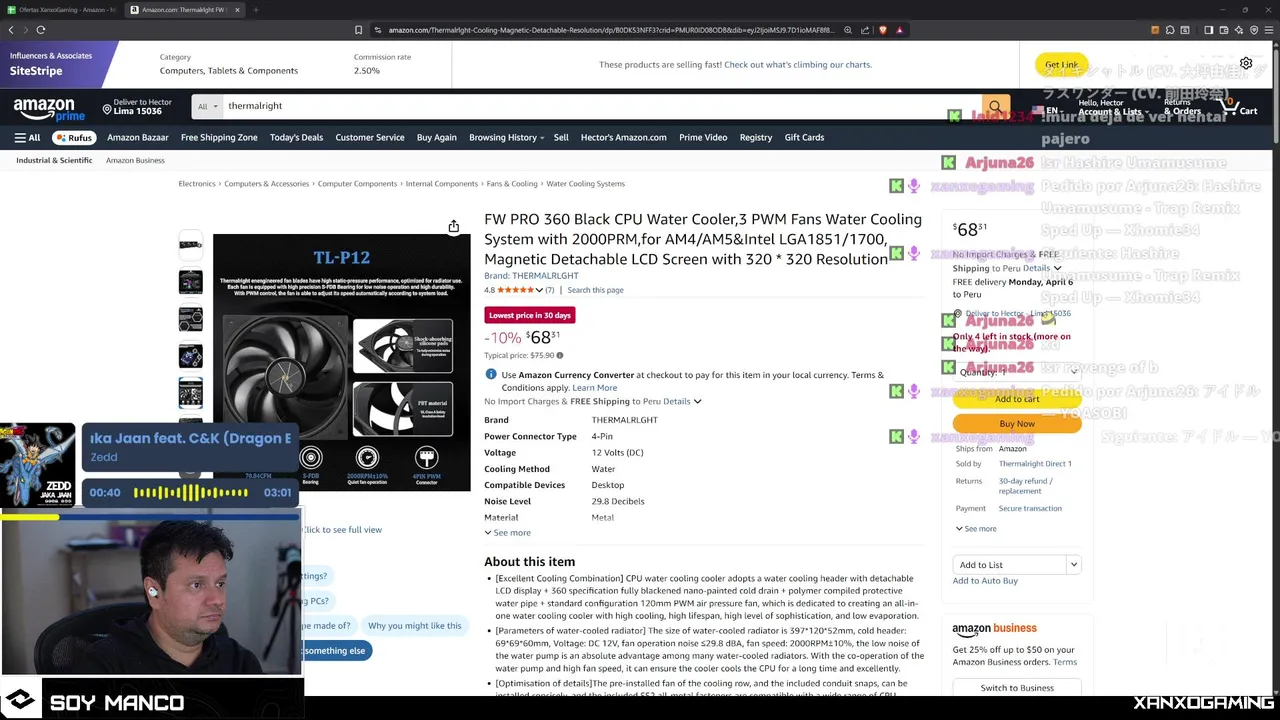The image size is (1280, 720).
Task: Open Prime Video nav item
Action: pos(703,137)
